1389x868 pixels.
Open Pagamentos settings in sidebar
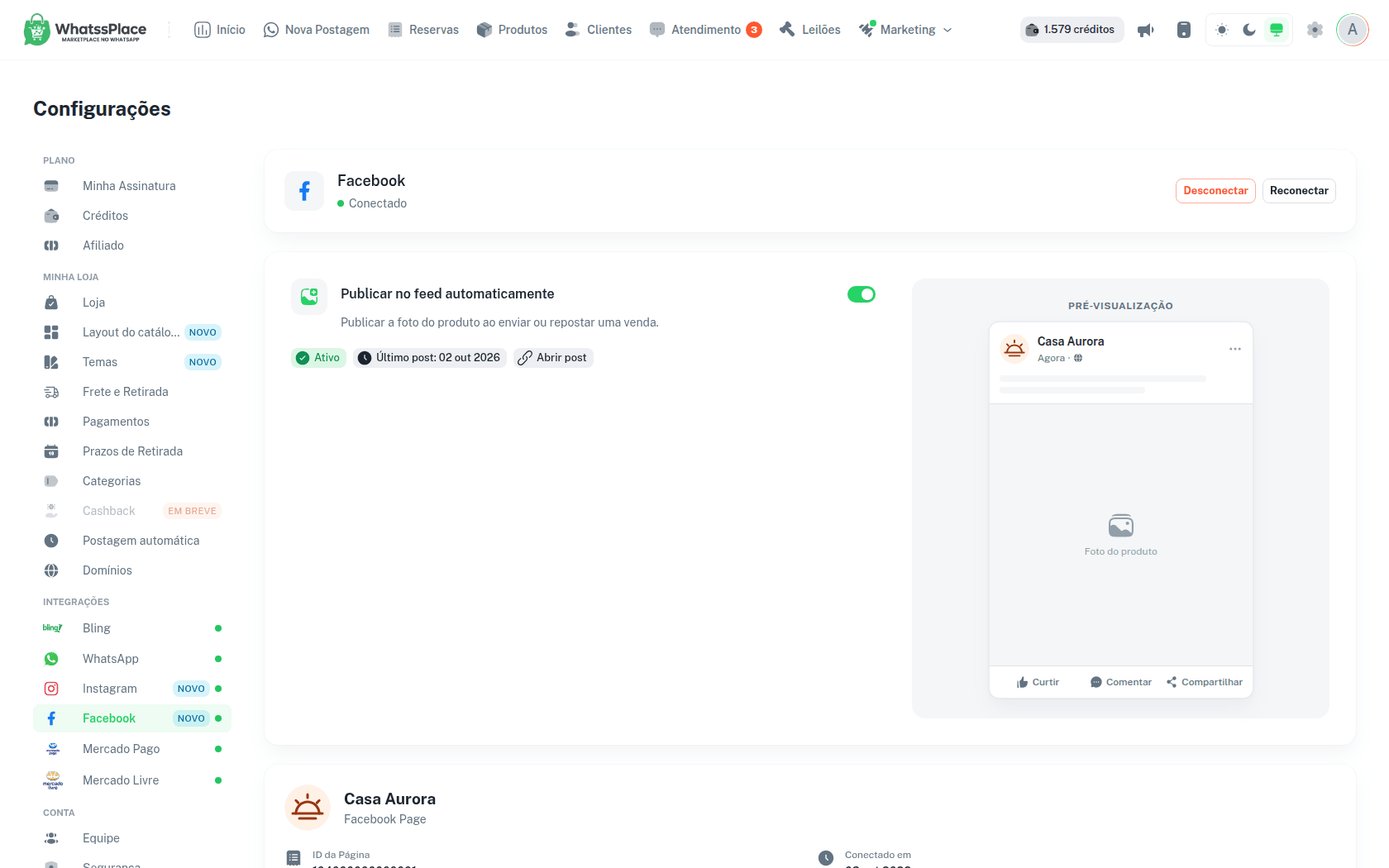click(x=132, y=422)
